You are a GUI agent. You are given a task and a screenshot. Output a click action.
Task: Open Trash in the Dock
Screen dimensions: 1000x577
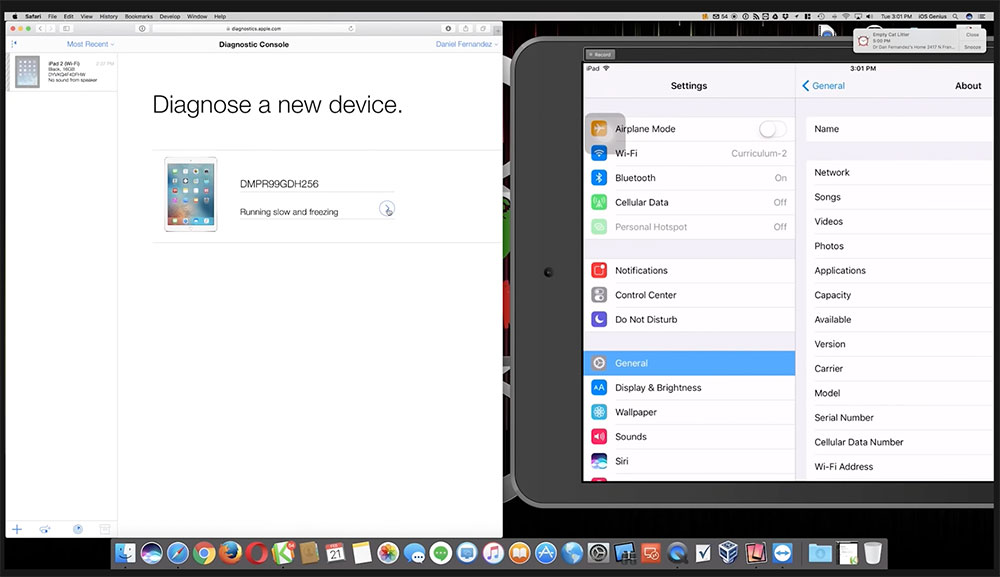(x=873, y=553)
